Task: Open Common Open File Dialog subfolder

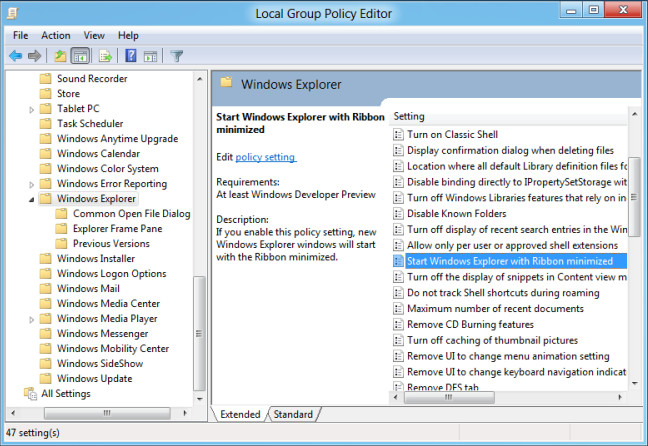Action: pyautogui.click(x=131, y=214)
